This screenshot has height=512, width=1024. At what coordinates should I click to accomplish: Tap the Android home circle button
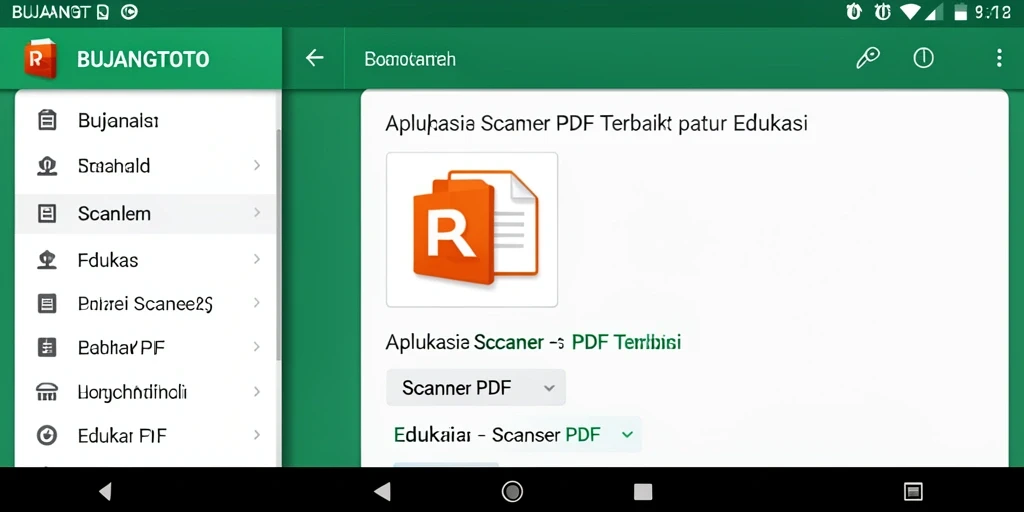pyautogui.click(x=512, y=491)
